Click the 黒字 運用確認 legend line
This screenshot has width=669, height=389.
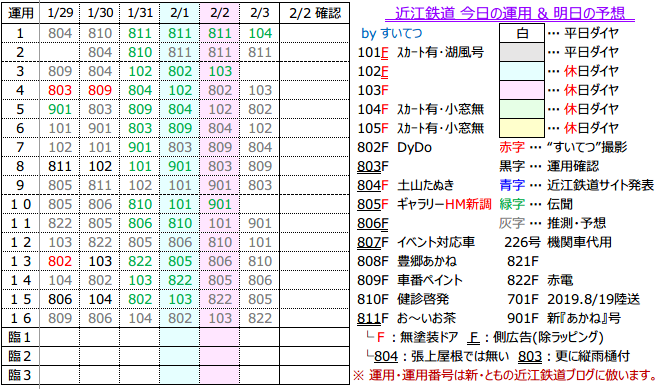(550, 166)
